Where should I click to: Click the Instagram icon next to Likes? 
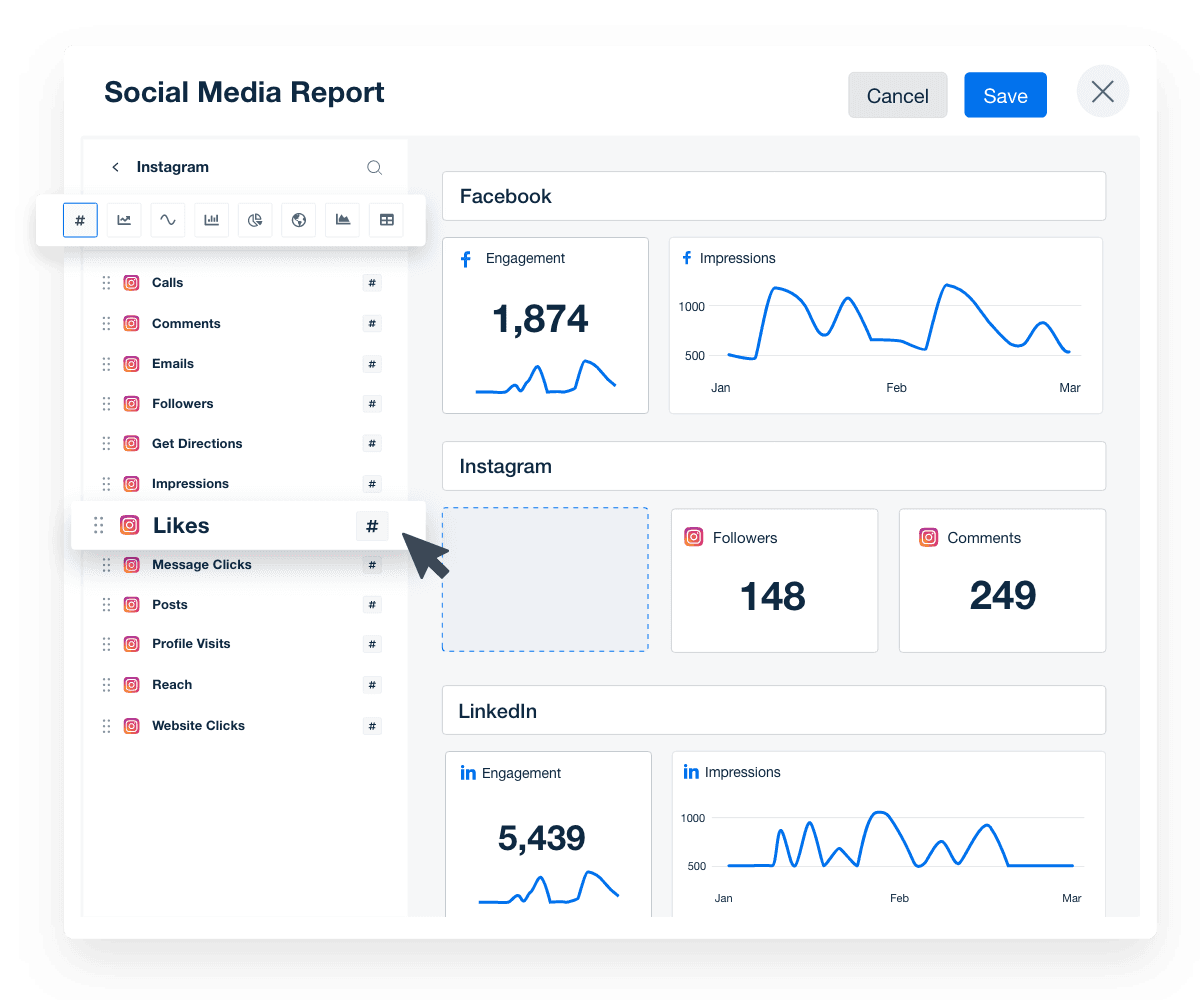[x=130, y=525]
